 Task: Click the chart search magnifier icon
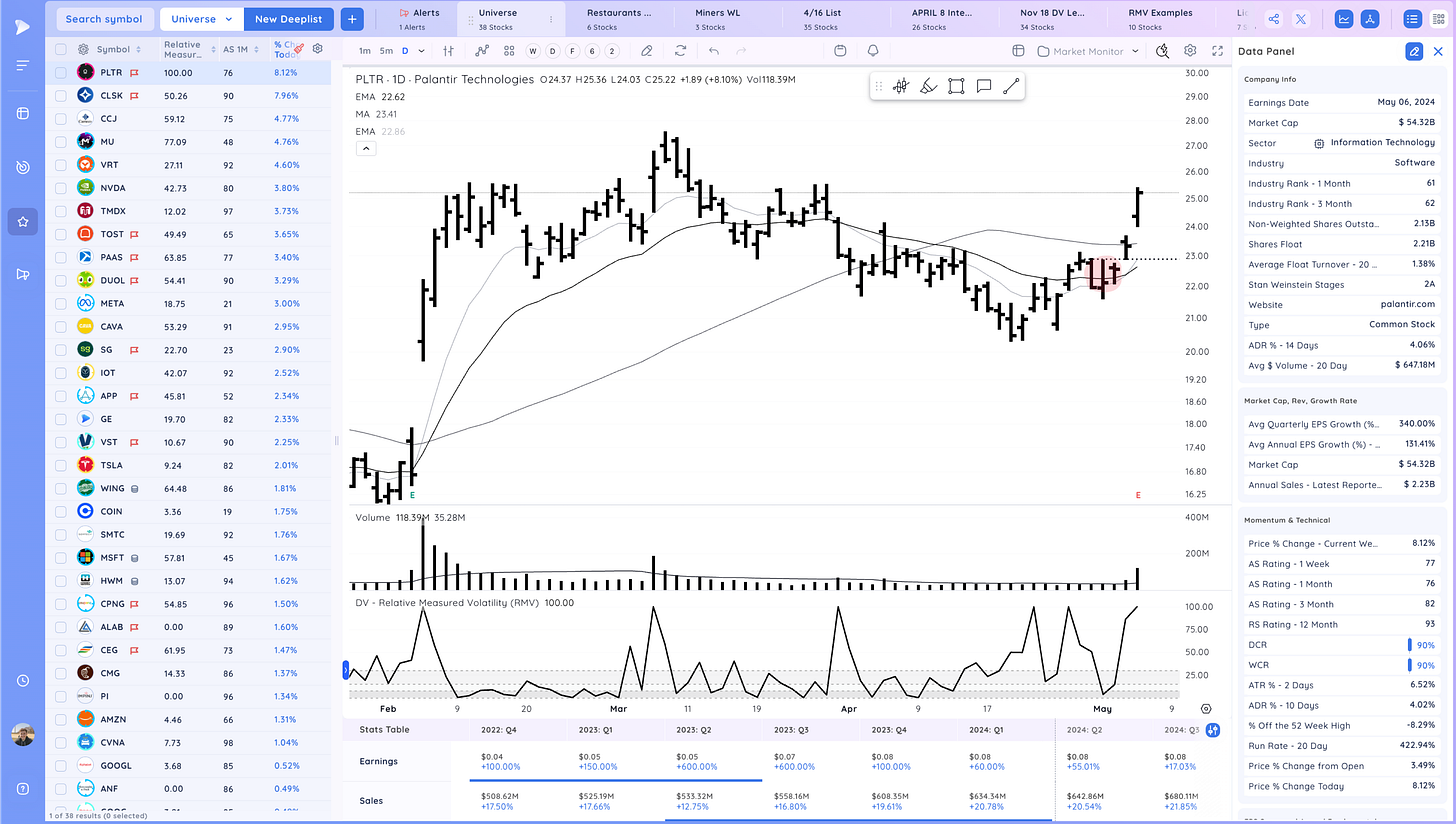point(1162,50)
